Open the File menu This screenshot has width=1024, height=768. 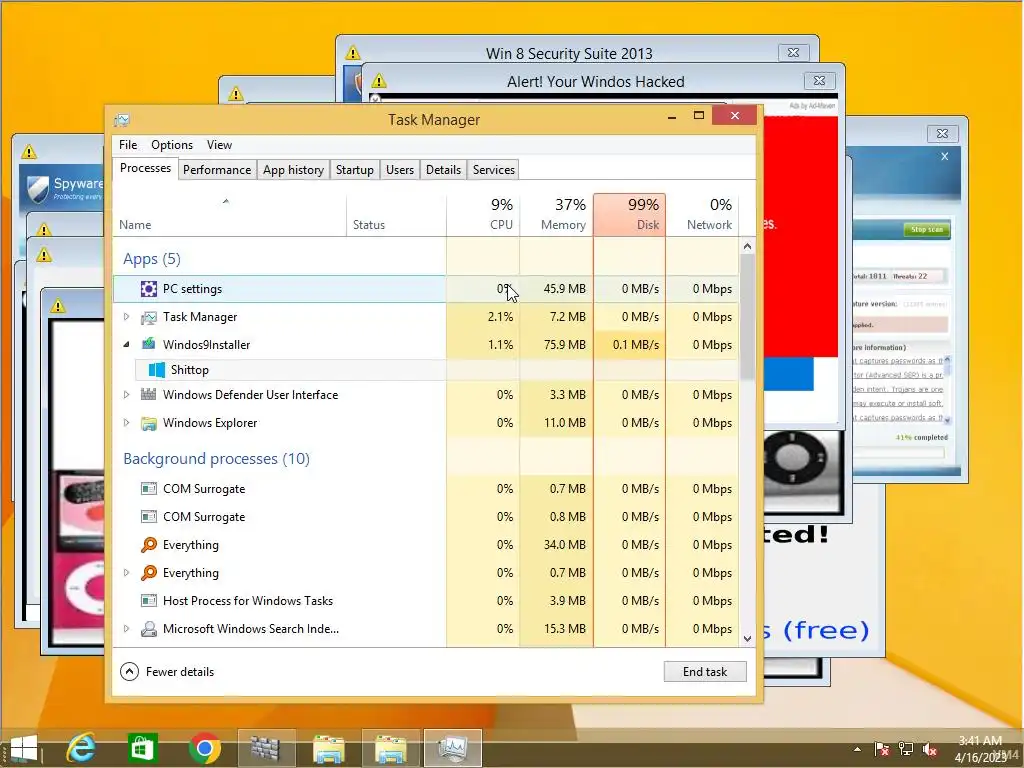coord(128,145)
